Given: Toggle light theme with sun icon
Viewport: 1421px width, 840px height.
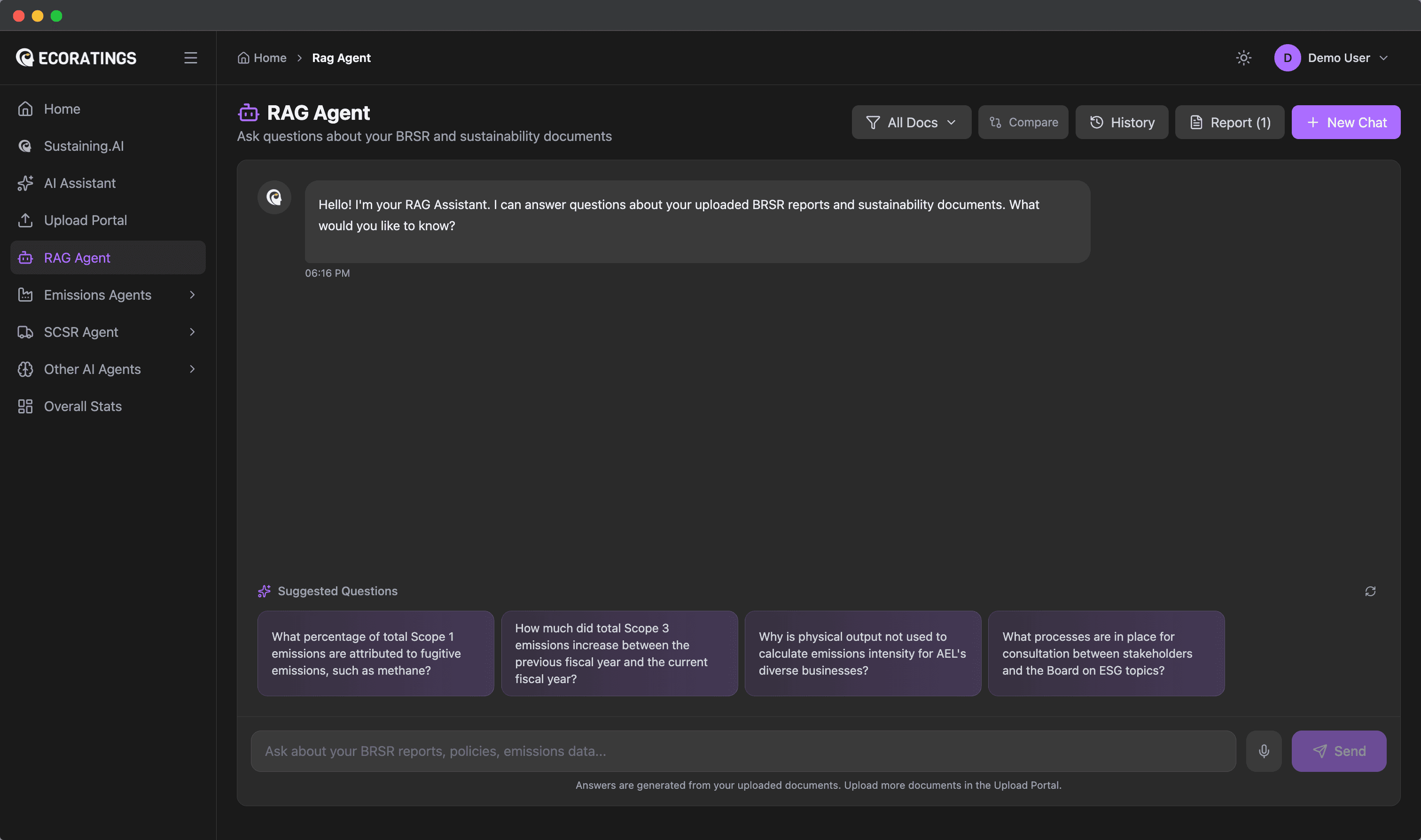Looking at the screenshot, I should pyautogui.click(x=1243, y=58).
